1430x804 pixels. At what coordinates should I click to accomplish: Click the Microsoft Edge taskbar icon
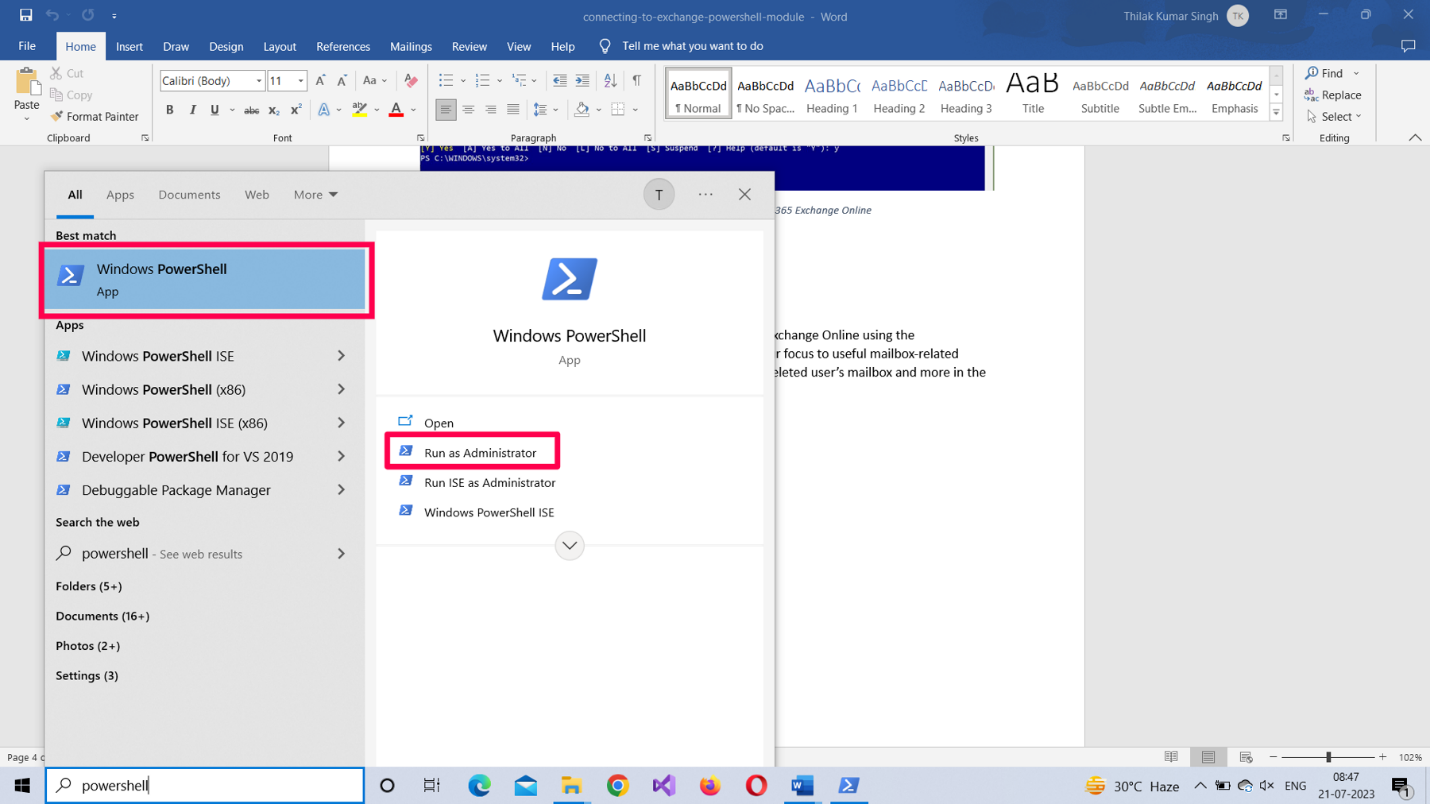[479, 786]
